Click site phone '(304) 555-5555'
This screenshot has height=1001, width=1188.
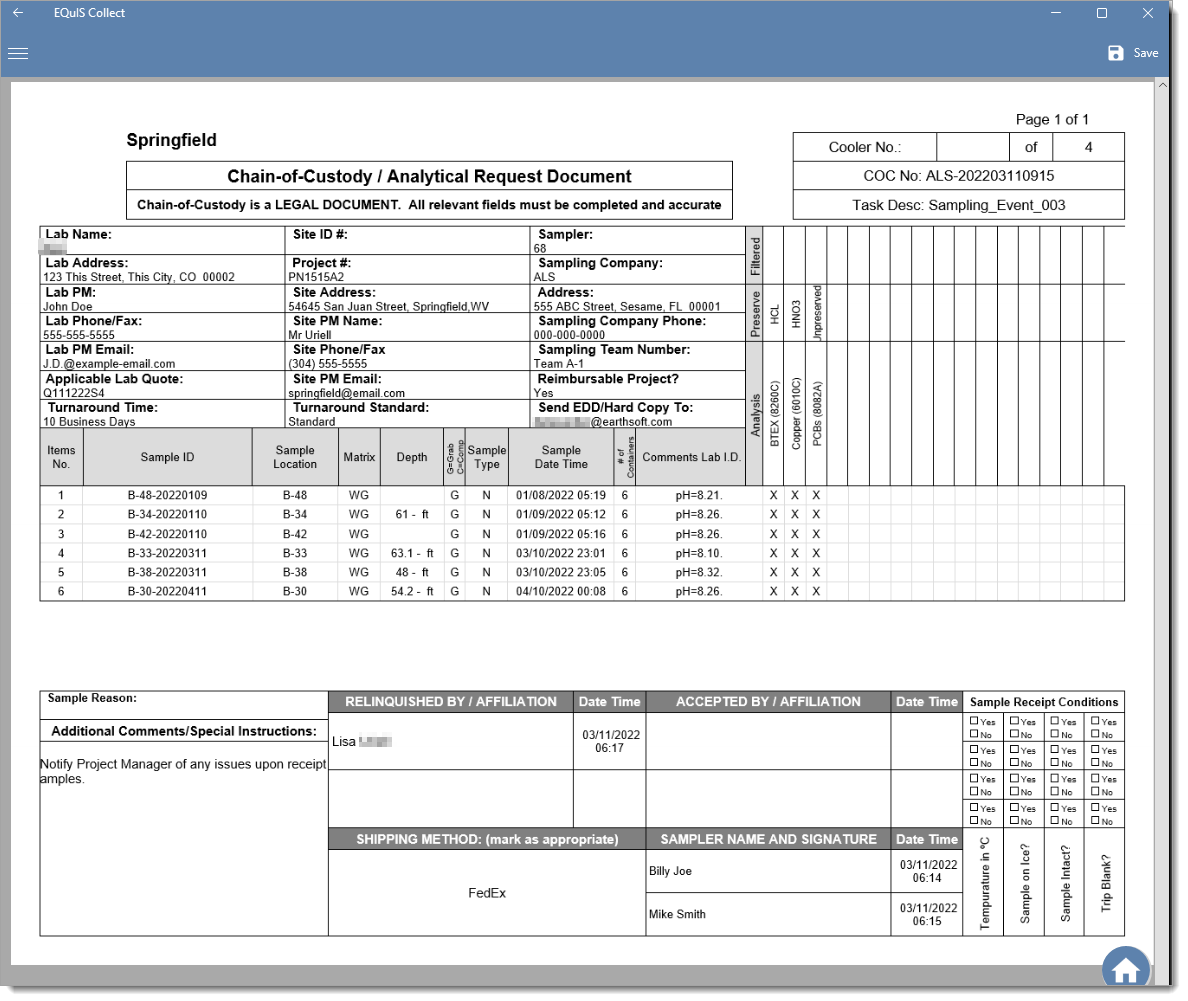coord(327,364)
